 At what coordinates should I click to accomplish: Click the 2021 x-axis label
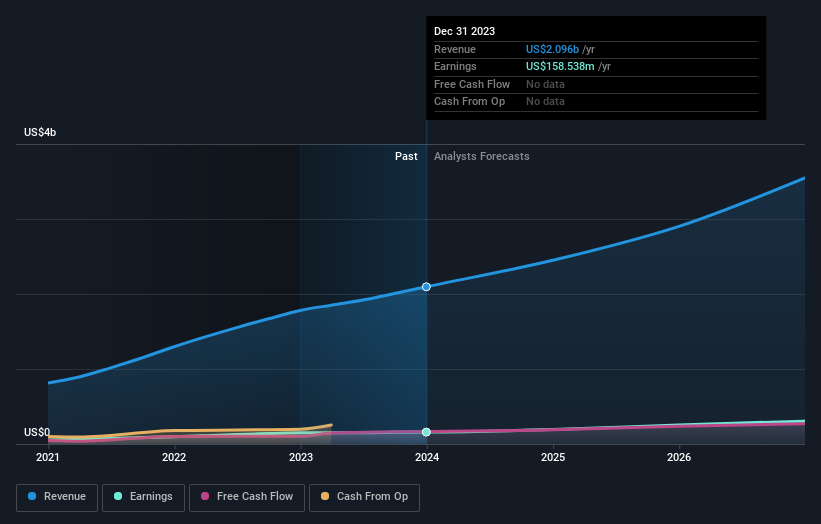click(x=48, y=457)
